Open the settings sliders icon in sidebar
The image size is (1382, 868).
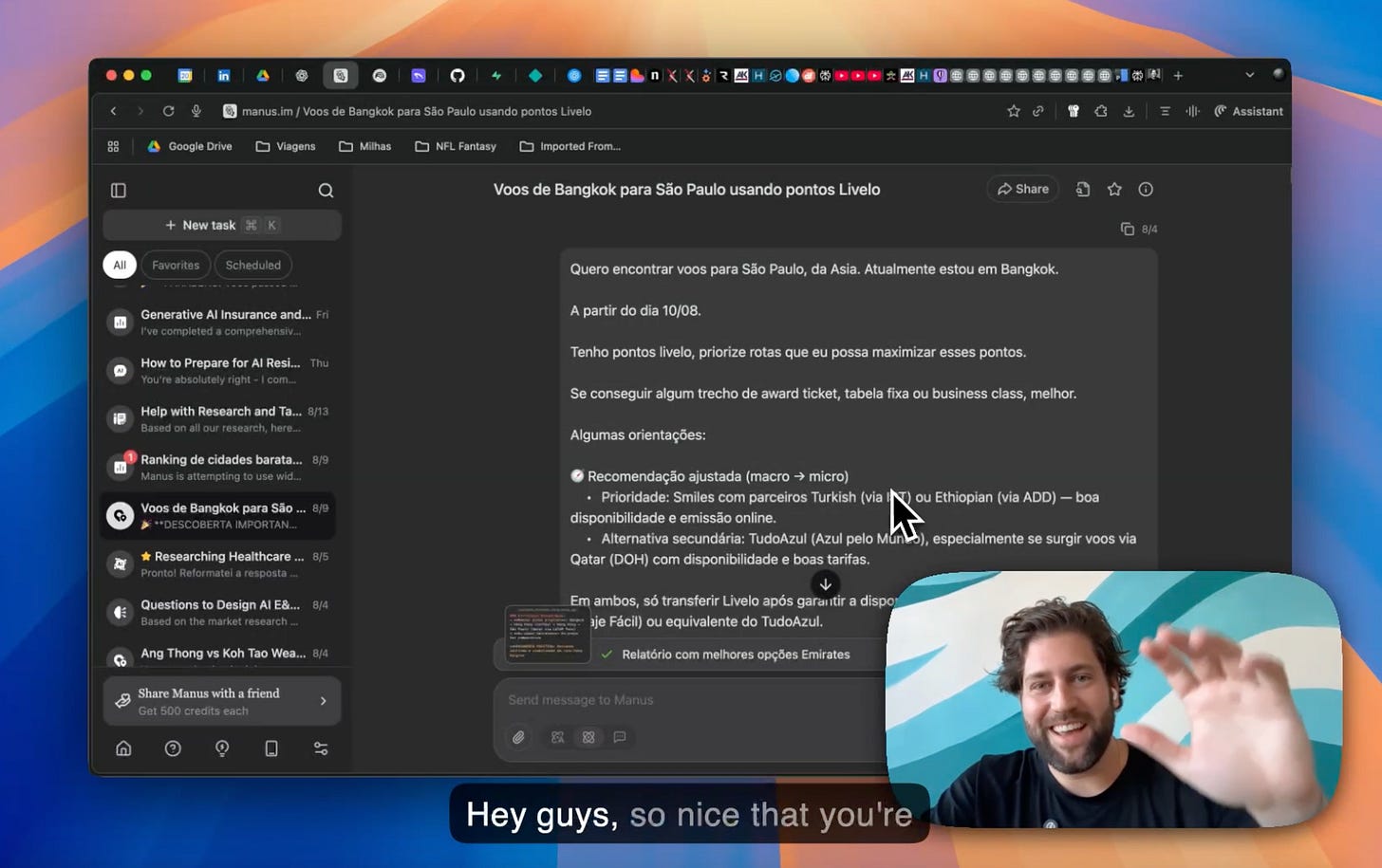(x=321, y=748)
